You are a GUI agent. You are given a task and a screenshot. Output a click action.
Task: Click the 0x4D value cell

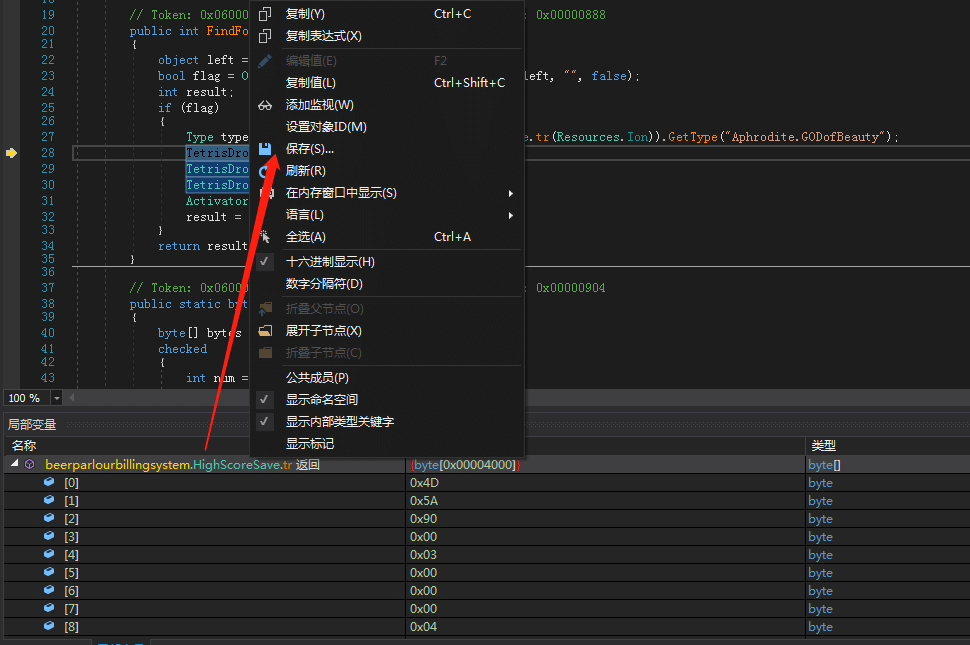coord(605,482)
